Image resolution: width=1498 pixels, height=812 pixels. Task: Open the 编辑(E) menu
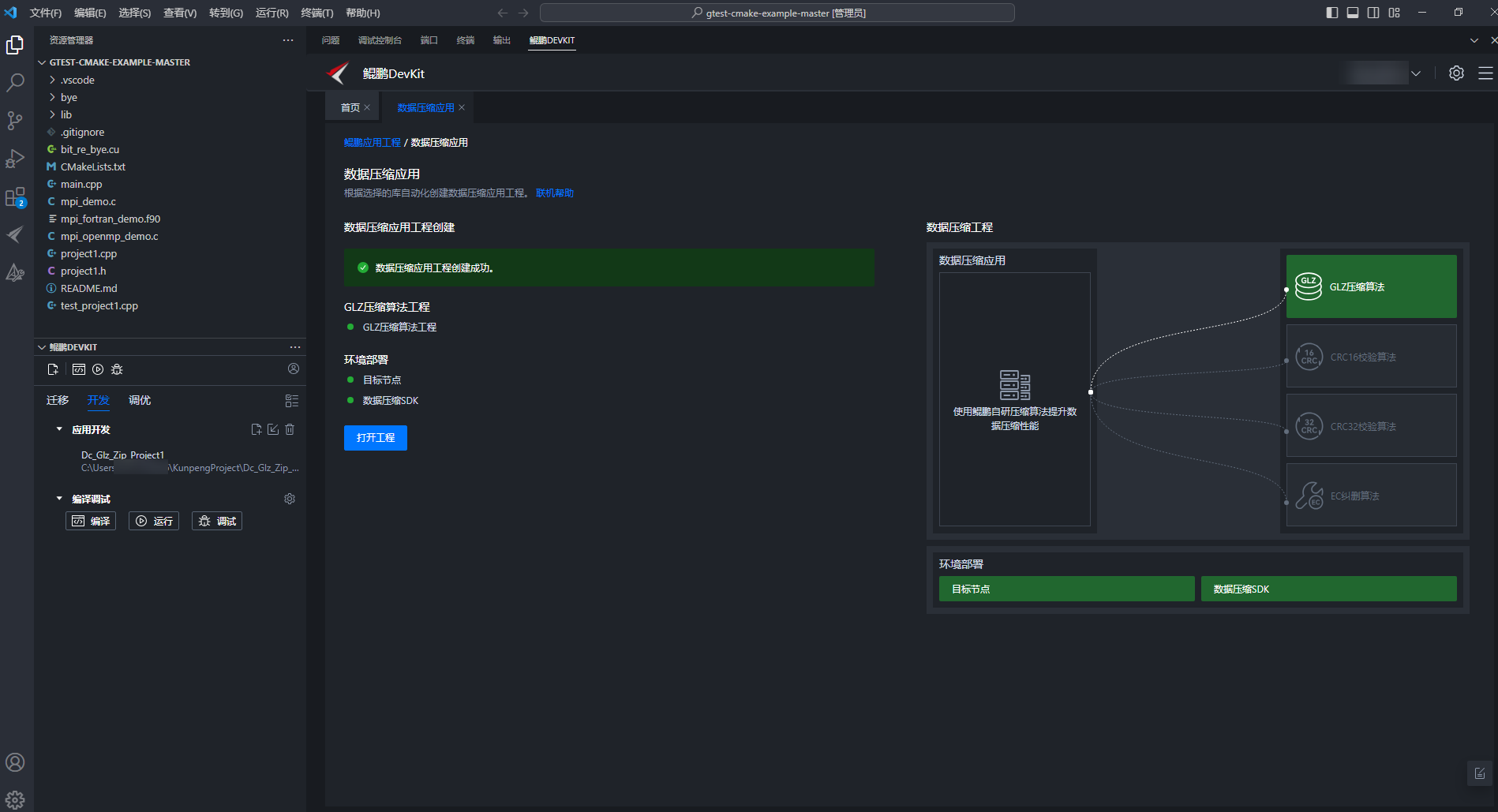[x=90, y=13]
